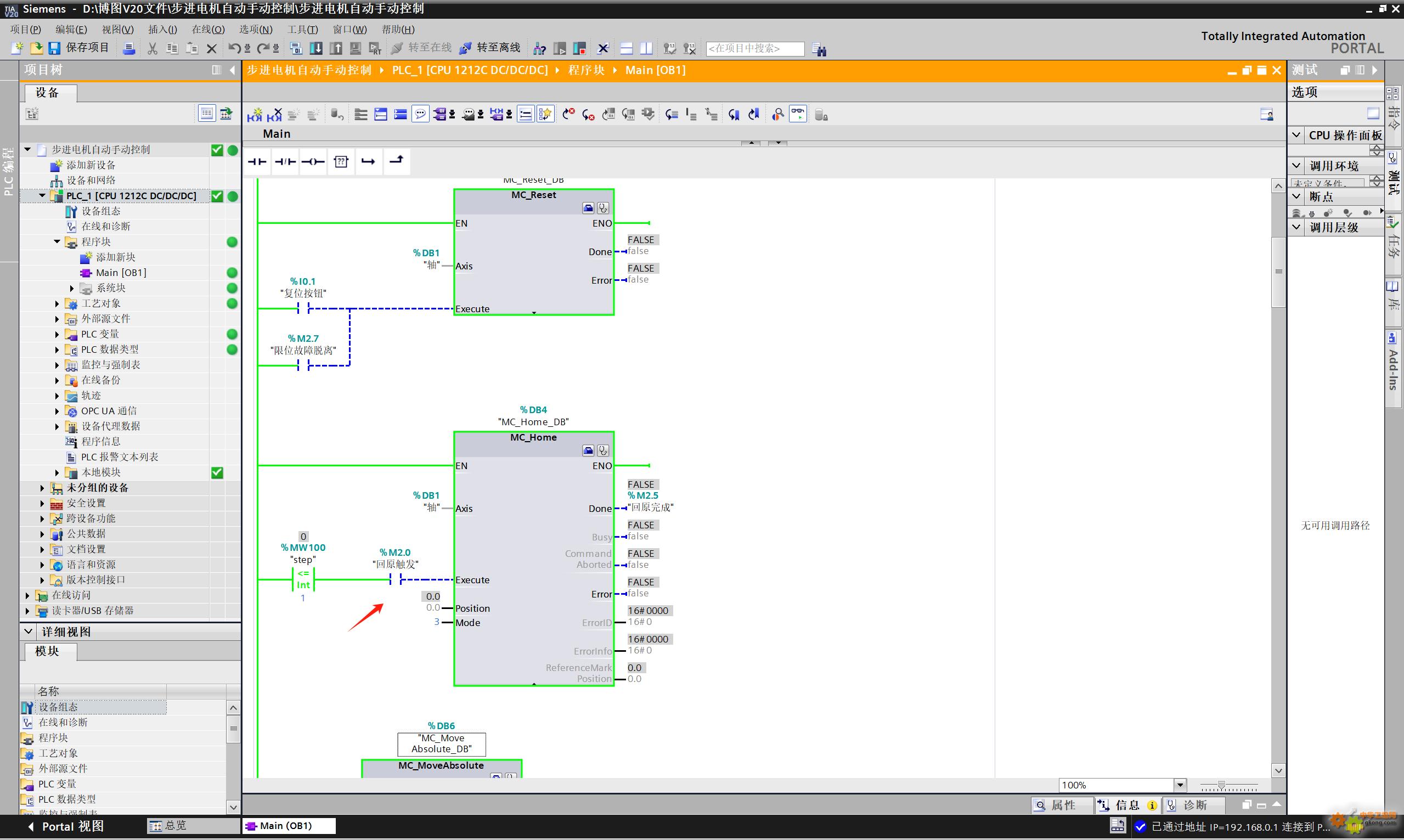1404x840 pixels.
Task: Open Device configuration under PLC_1
Action: [101, 211]
